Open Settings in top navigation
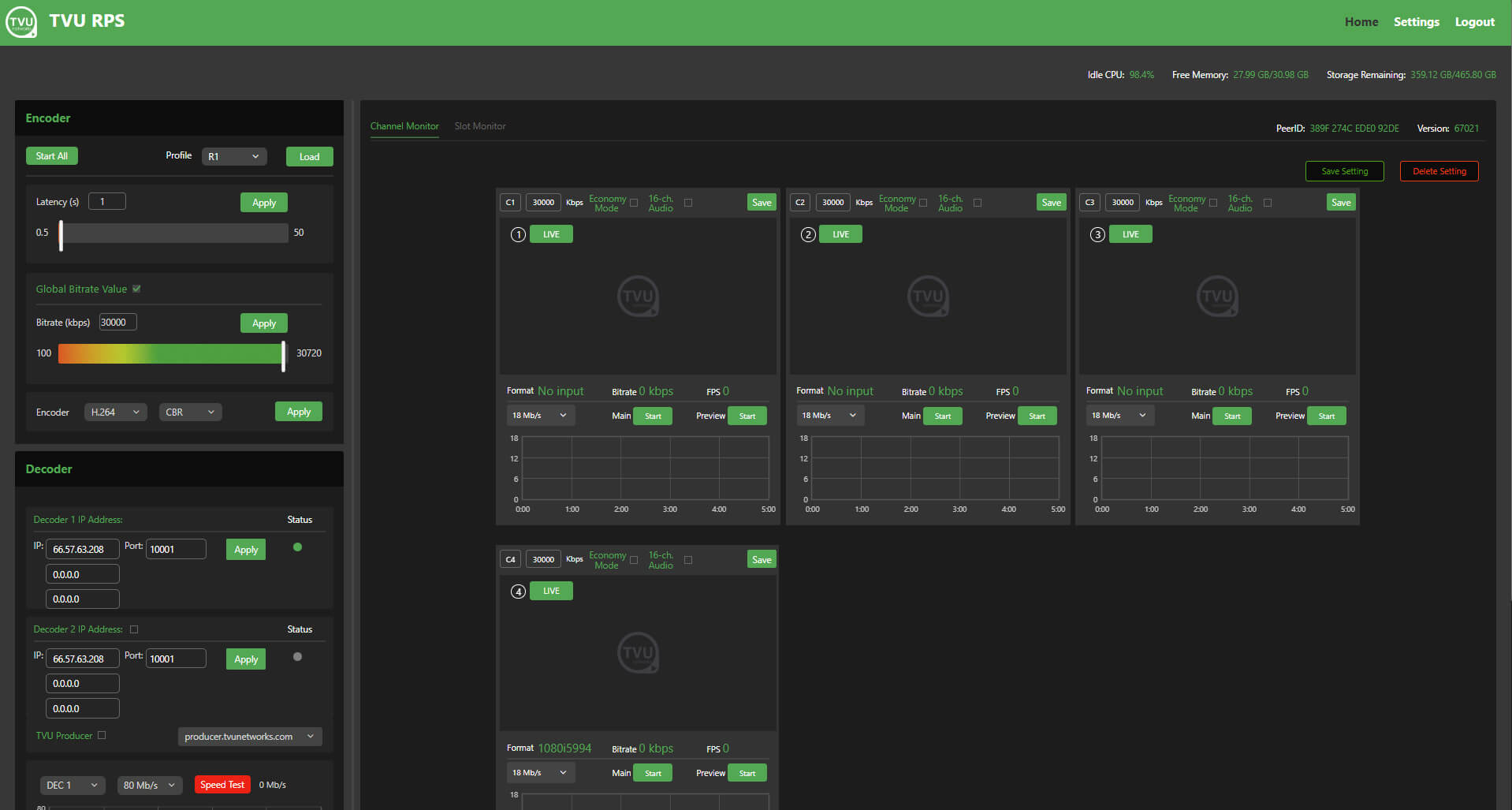Screen dimensions: 1512x810 tap(1417, 22)
